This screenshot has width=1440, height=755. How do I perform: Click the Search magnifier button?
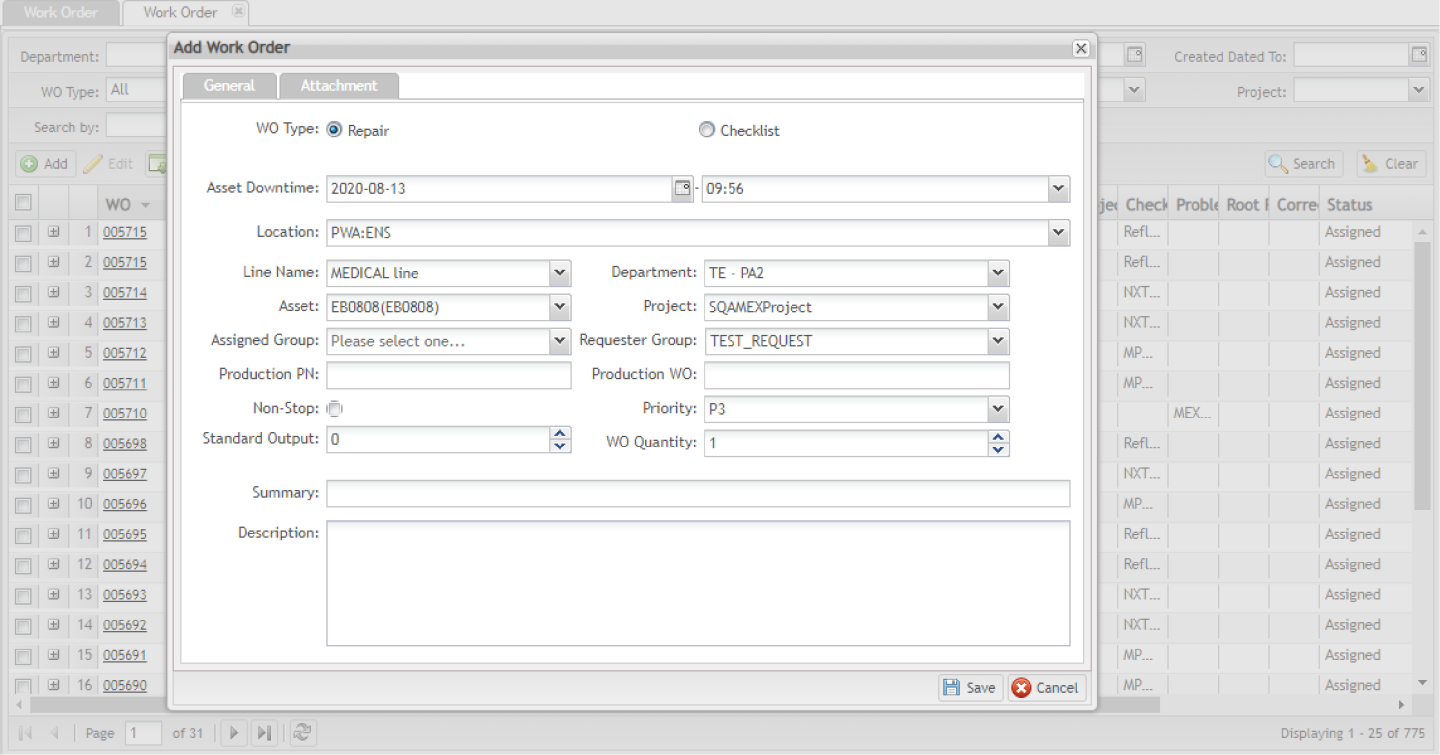click(1303, 164)
